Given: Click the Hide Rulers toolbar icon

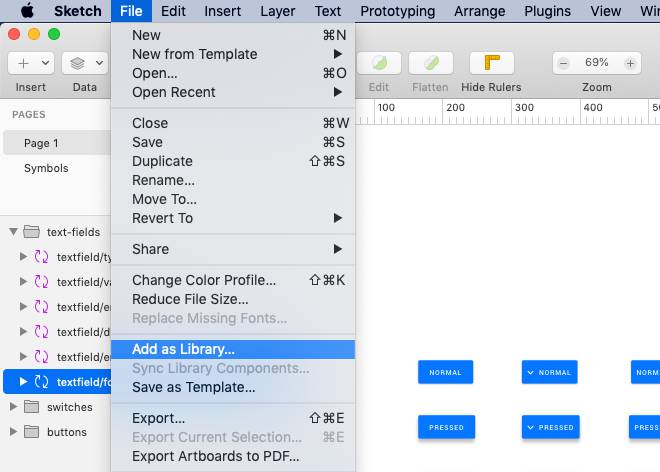Looking at the screenshot, I should coord(491,63).
